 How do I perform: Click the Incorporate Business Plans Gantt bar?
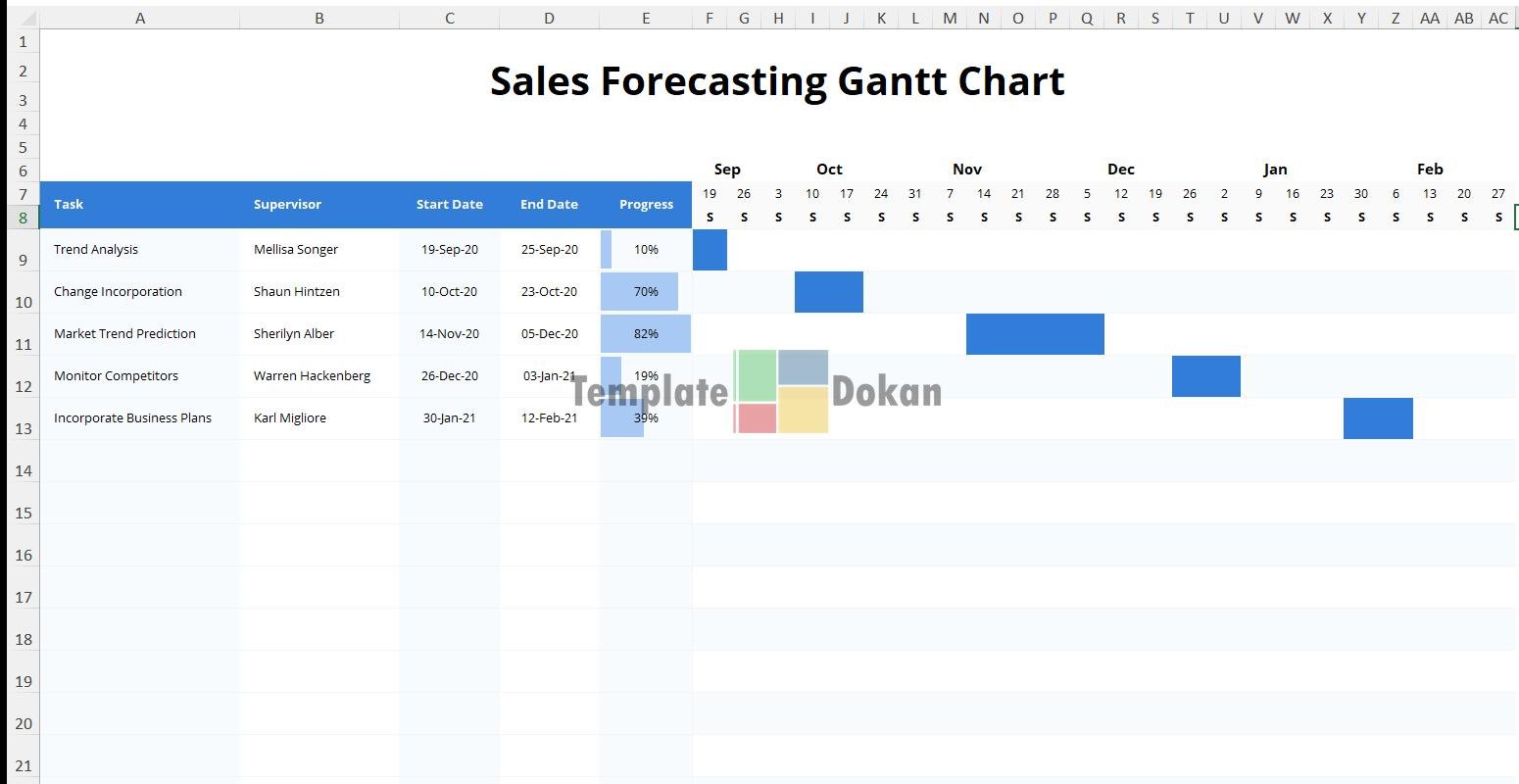pos(1378,418)
